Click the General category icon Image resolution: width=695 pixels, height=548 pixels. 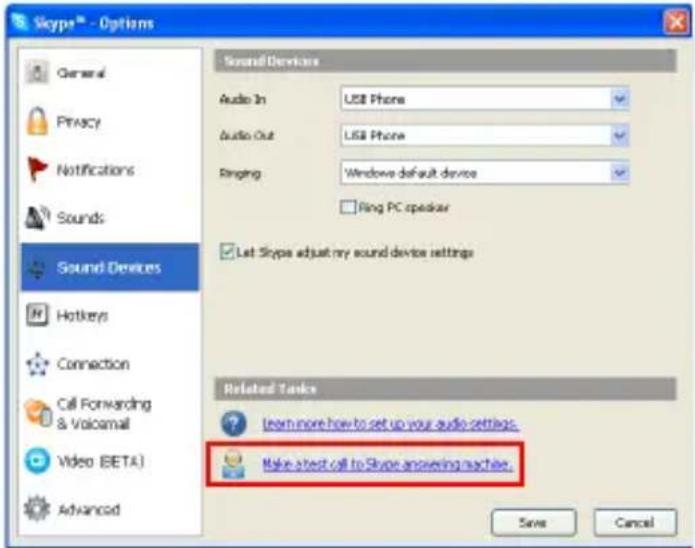pos(37,72)
